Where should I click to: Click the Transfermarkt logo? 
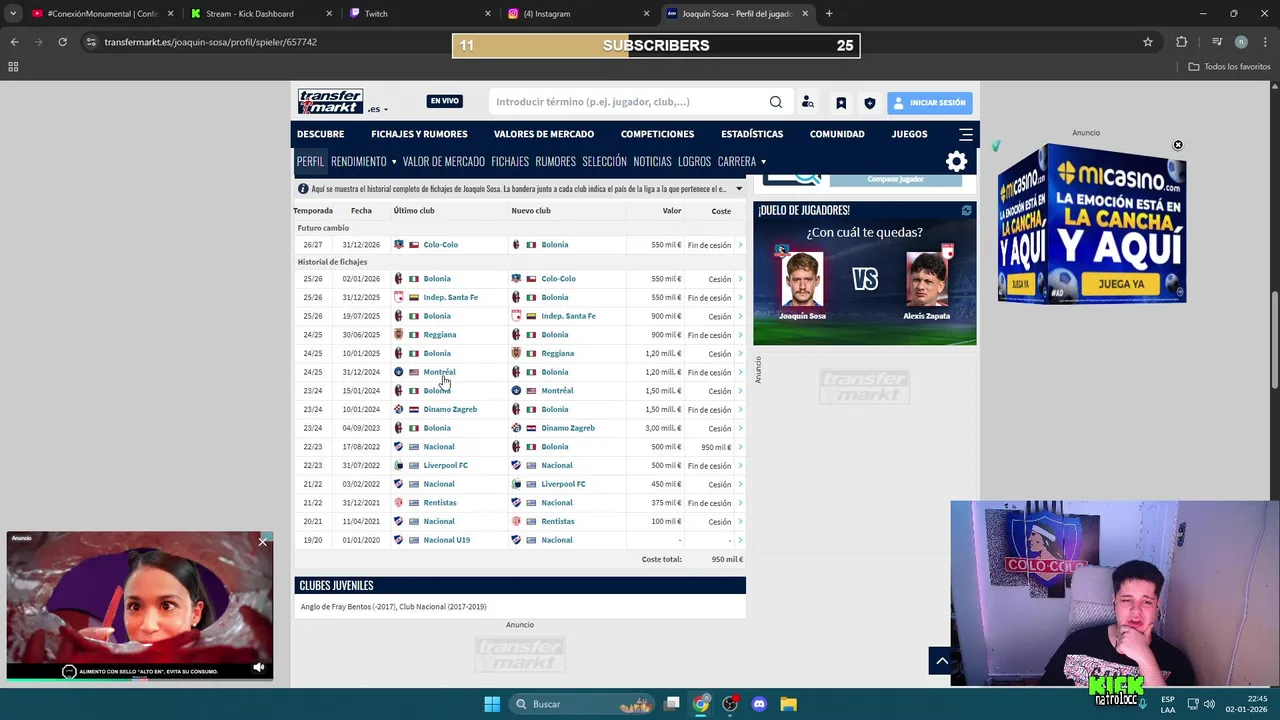(x=330, y=102)
